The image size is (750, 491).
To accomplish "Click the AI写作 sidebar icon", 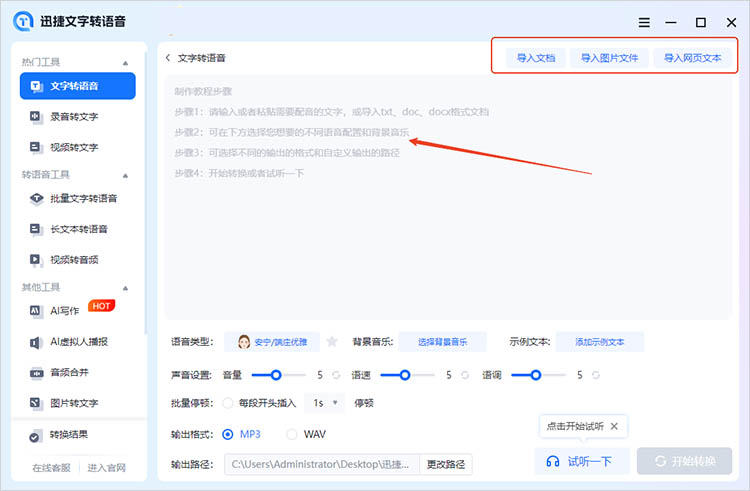I will [x=36, y=311].
